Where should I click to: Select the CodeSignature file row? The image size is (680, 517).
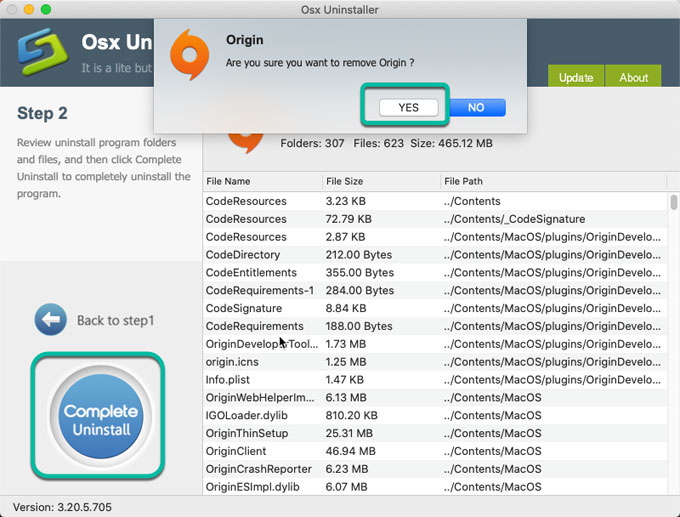tap(435, 308)
